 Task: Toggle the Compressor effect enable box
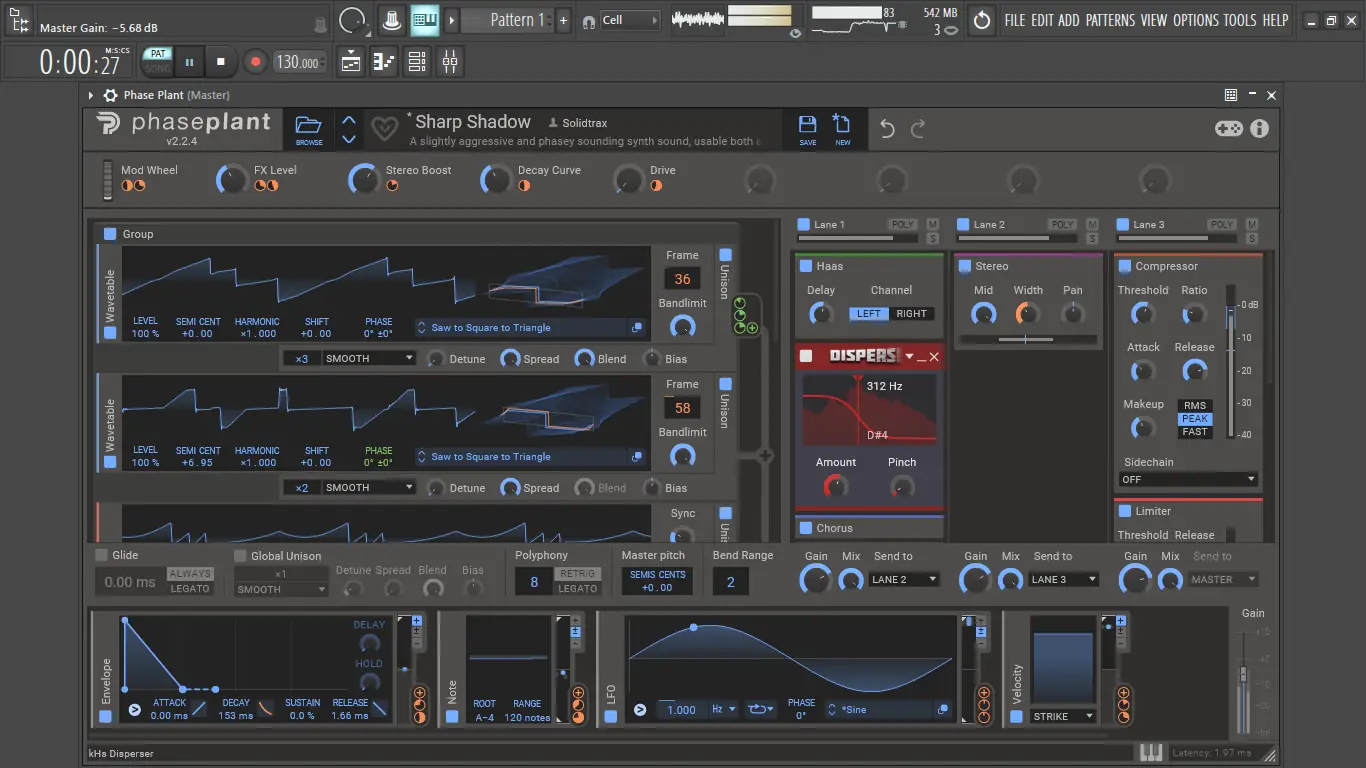click(1125, 266)
